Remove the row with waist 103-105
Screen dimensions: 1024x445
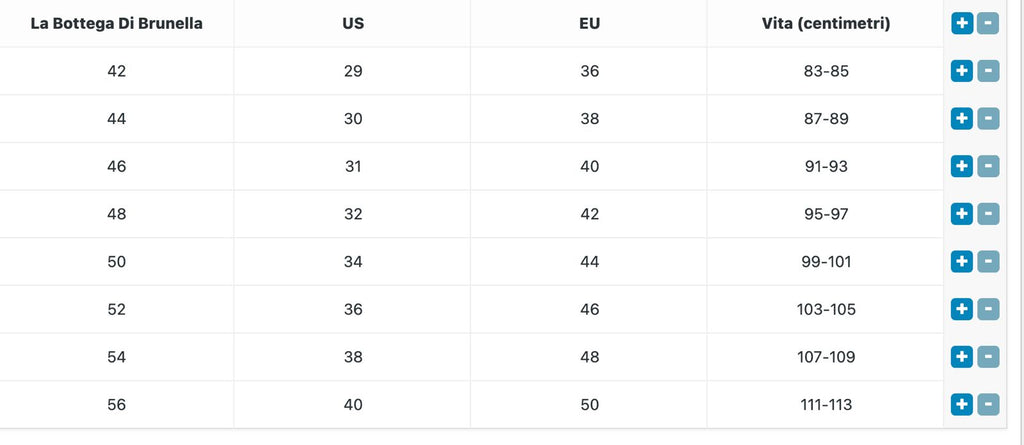pos(987,309)
